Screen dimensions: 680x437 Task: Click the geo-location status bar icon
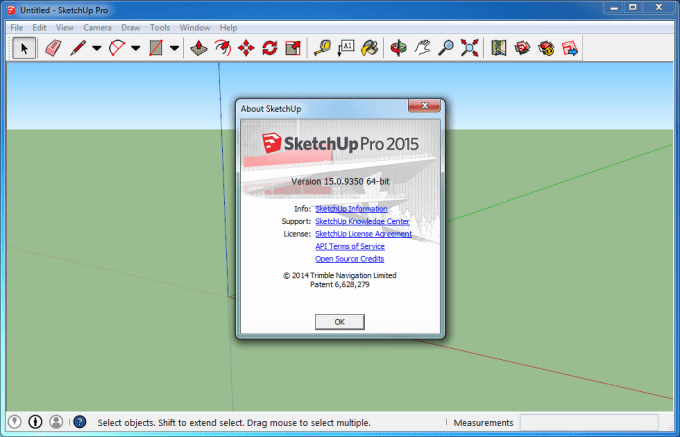point(15,422)
